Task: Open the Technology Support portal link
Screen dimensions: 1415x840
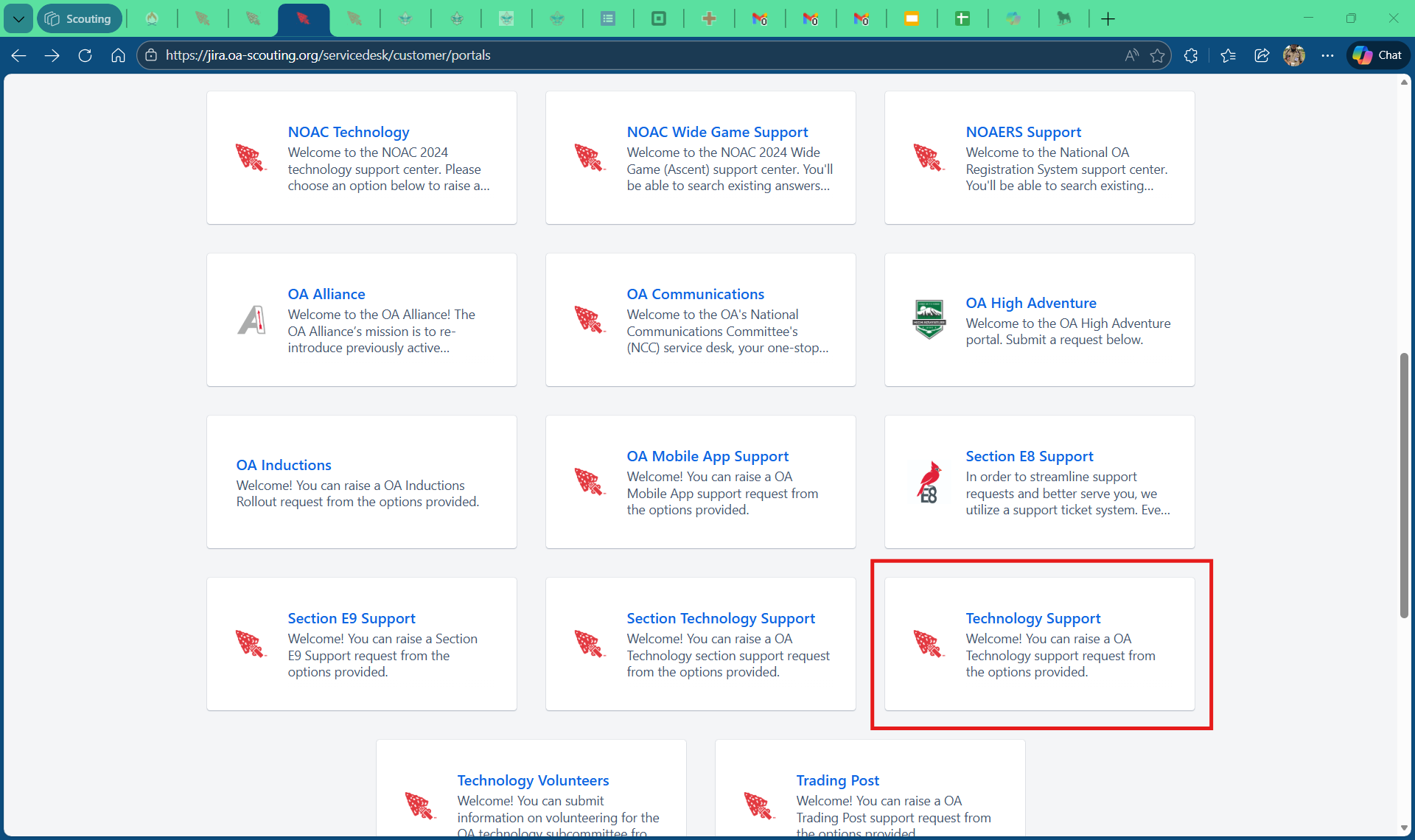Action: pyautogui.click(x=1033, y=618)
